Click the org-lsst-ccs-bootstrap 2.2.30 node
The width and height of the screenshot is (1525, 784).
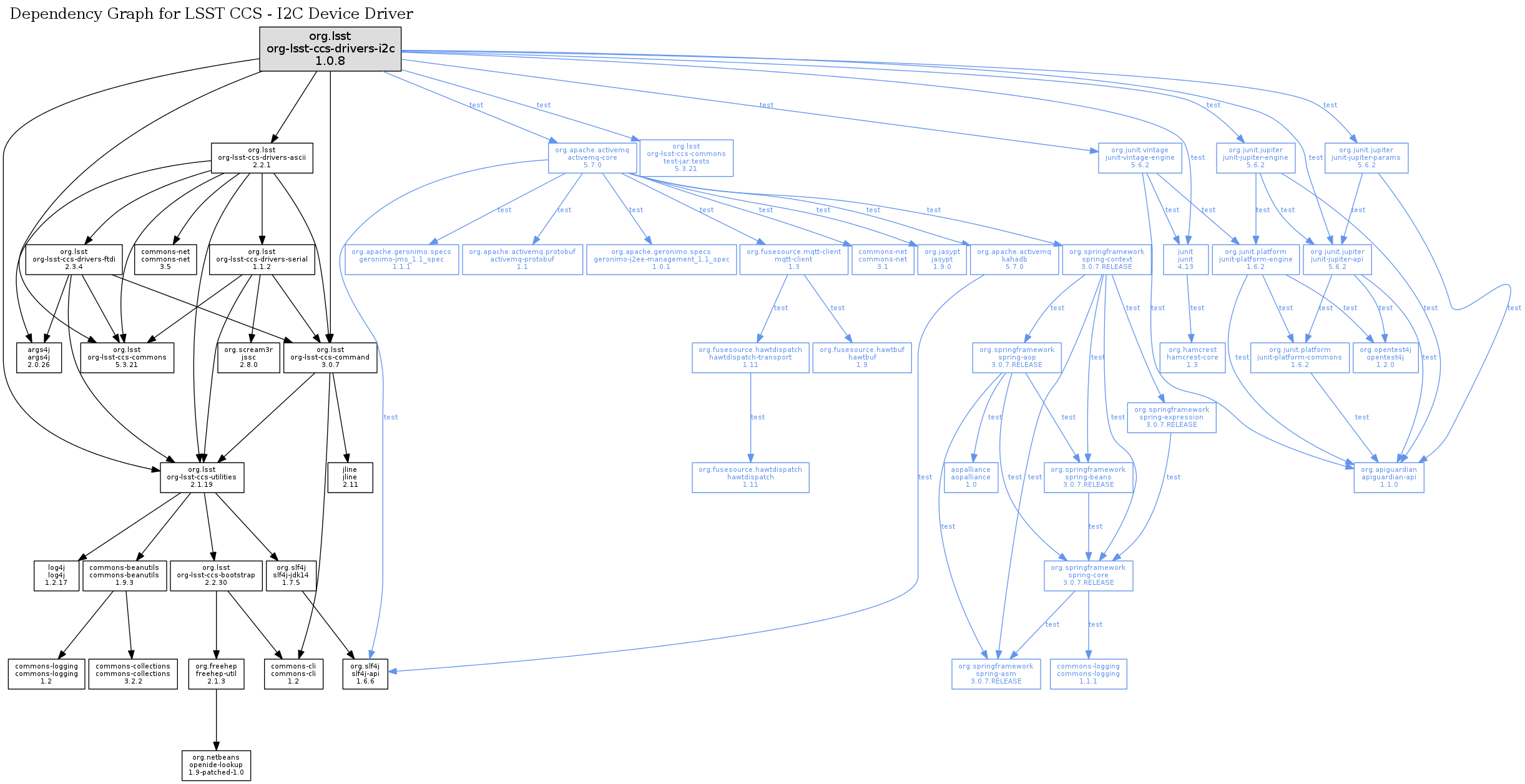click(216, 576)
